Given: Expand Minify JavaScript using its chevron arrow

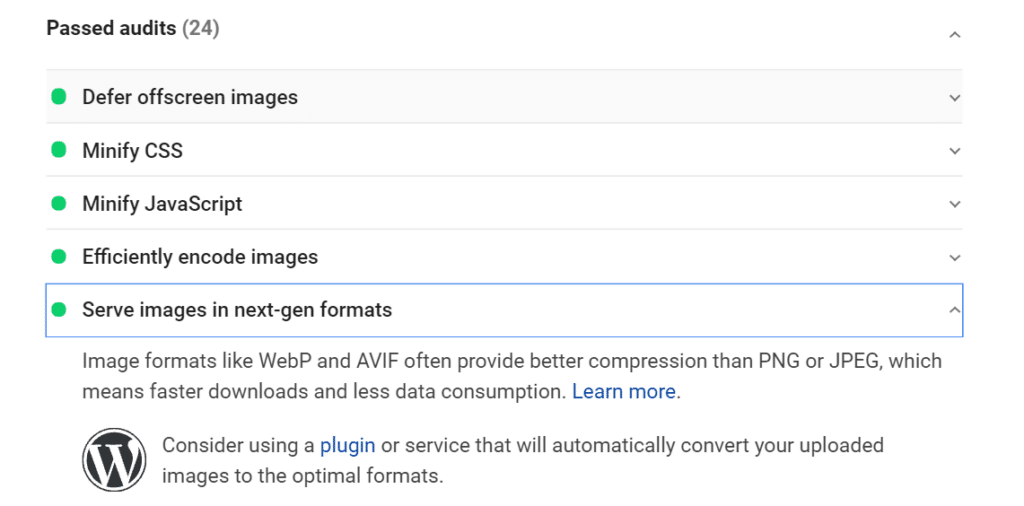Looking at the screenshot, I should pos(955,204).
